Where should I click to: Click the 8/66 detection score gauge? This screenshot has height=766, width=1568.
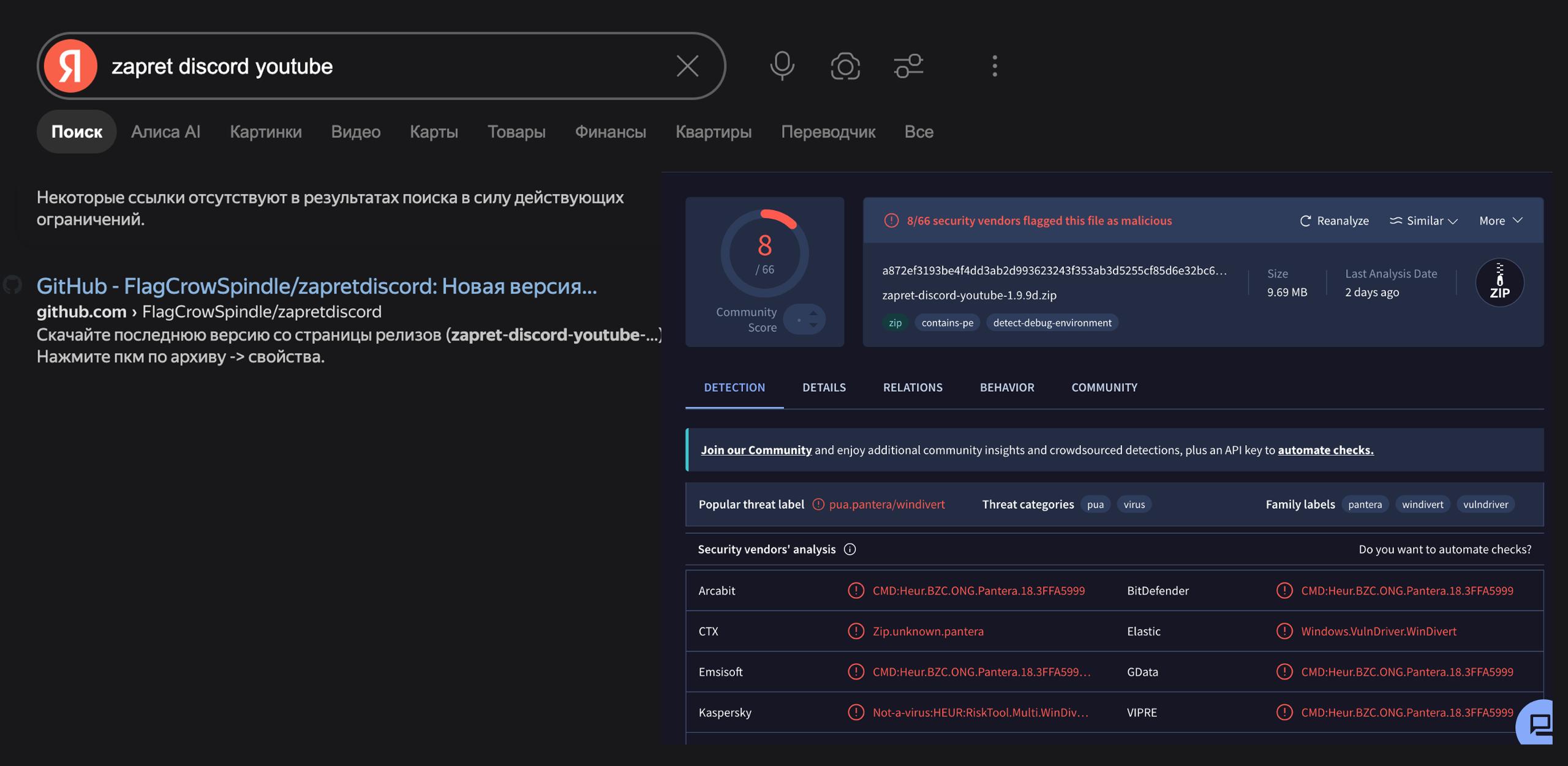(x=764, y=253)
